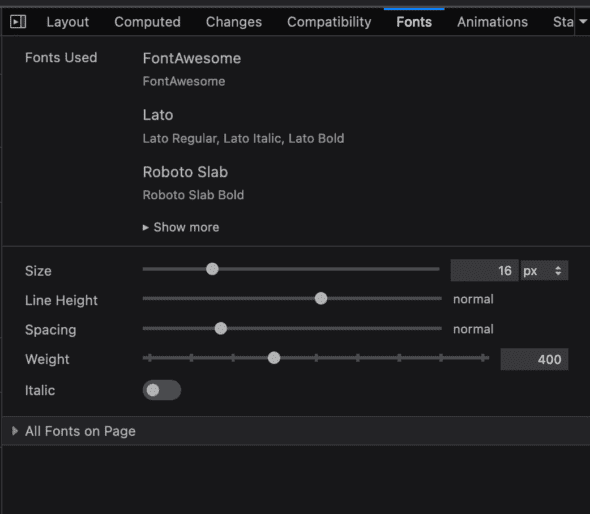The width and height of the screenshot is (590, 514).
Task: Toggle the Italic switch
Action: point(162,390)
